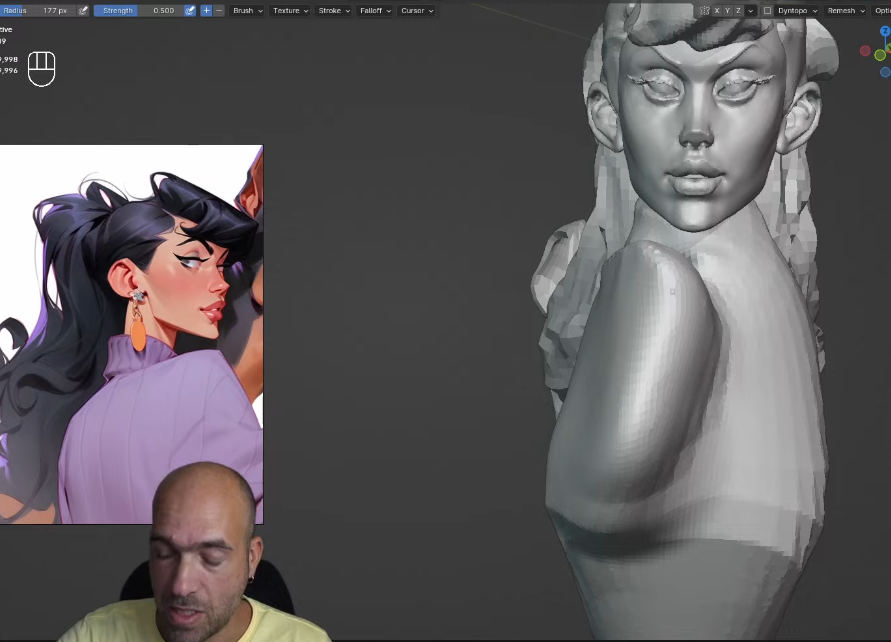891x642 pixels.
Task: Click the blue Z axis on gizmo
Action: [885, 31]
